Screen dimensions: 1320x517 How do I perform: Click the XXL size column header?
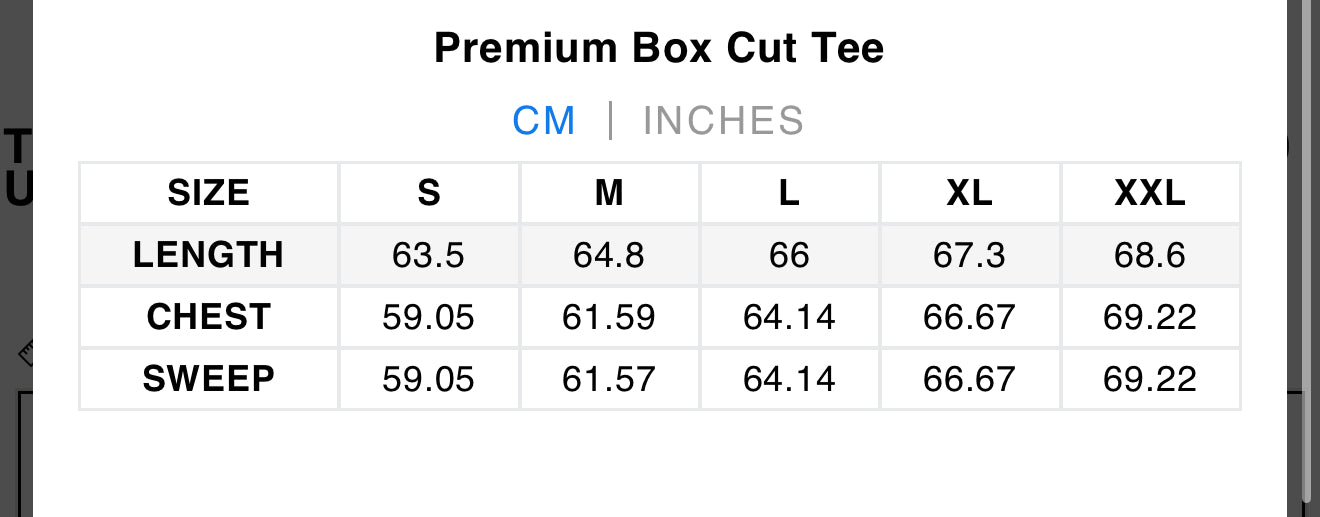(x=1150, y=193)
